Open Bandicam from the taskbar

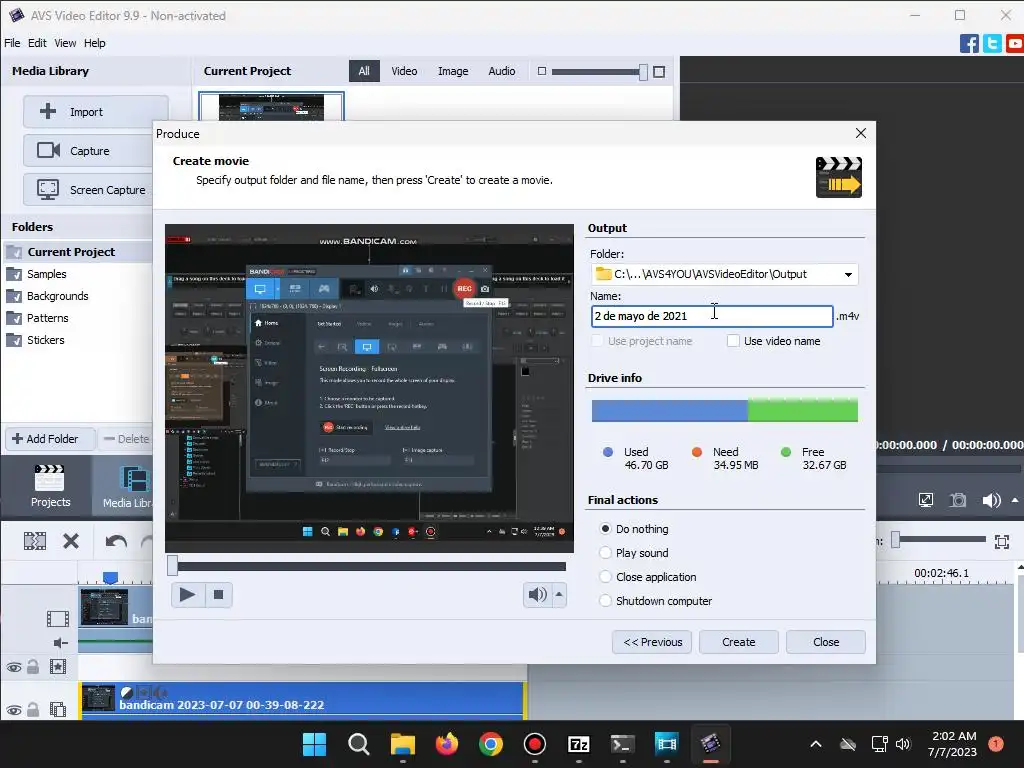click(534, 744)
